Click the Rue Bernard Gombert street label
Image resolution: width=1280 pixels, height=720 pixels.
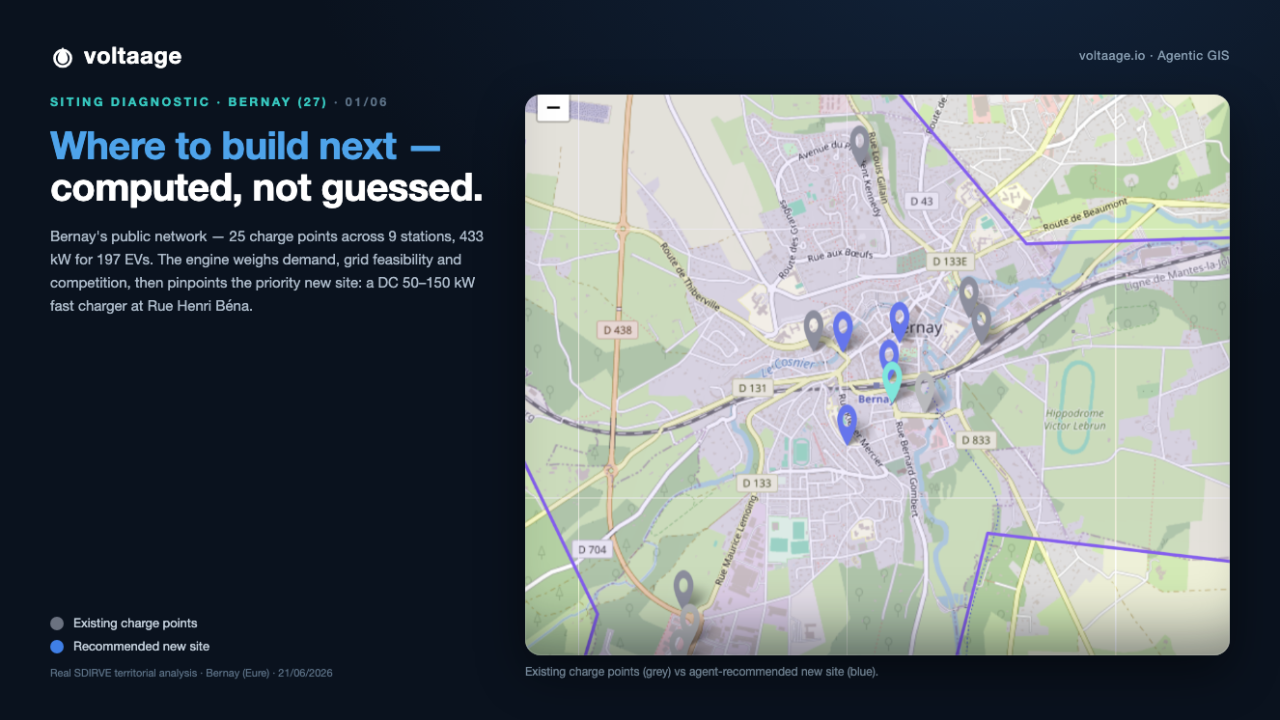[x=907, y=468]
